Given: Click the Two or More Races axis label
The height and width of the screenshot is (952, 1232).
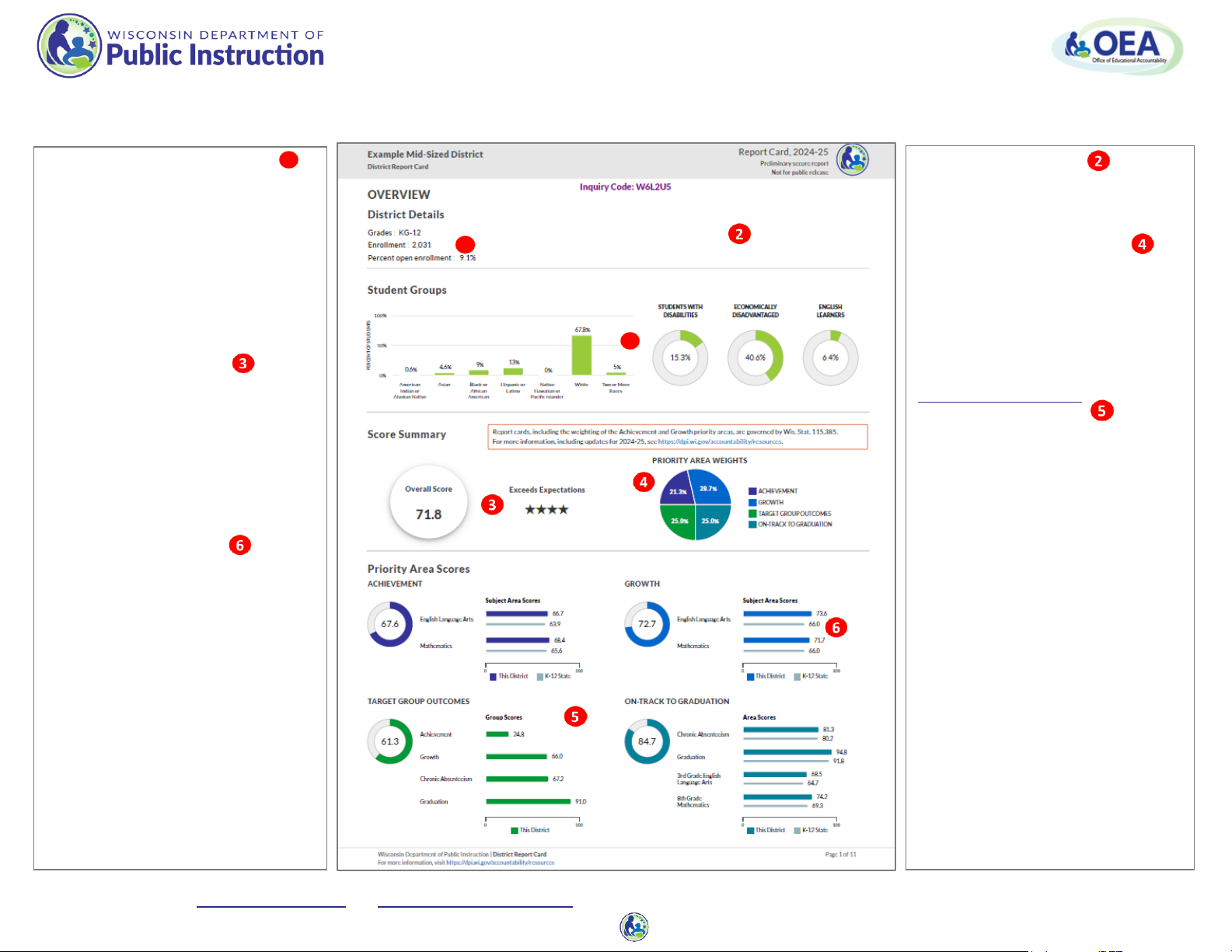Looking at the screenshot, I should tap(616, 388).
